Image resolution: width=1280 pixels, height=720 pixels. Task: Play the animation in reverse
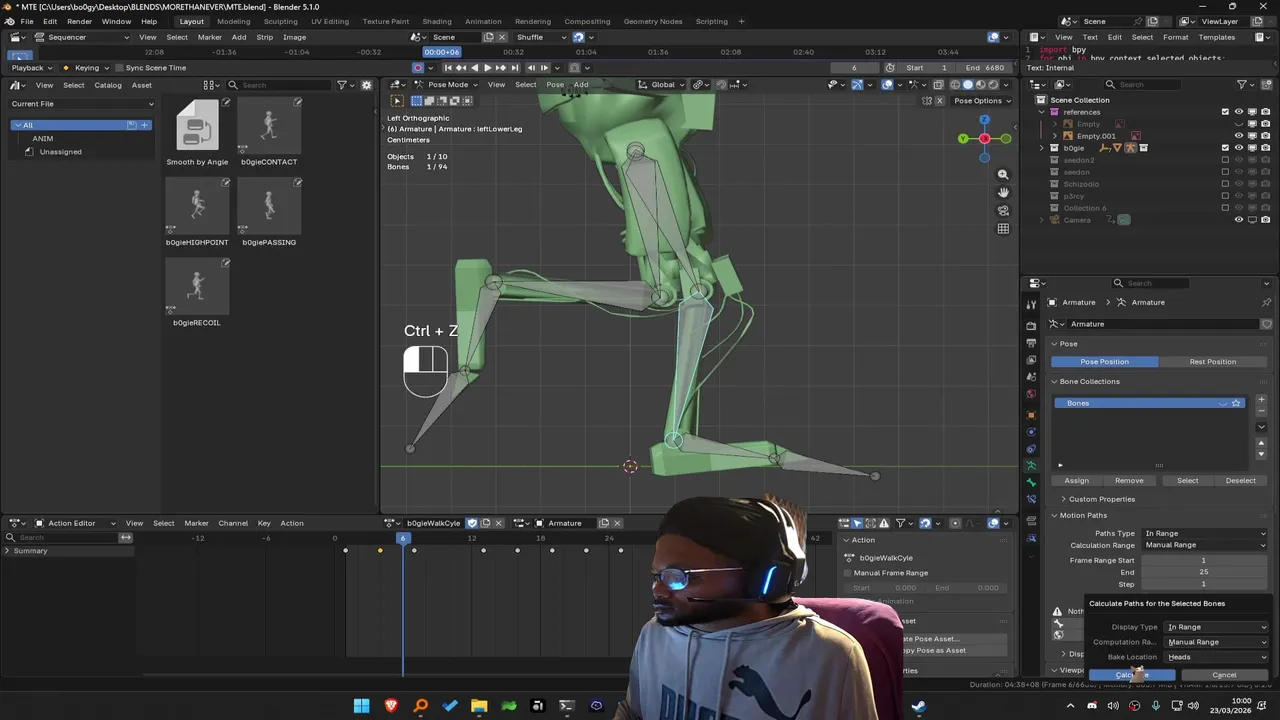click(x=474, y=68)
